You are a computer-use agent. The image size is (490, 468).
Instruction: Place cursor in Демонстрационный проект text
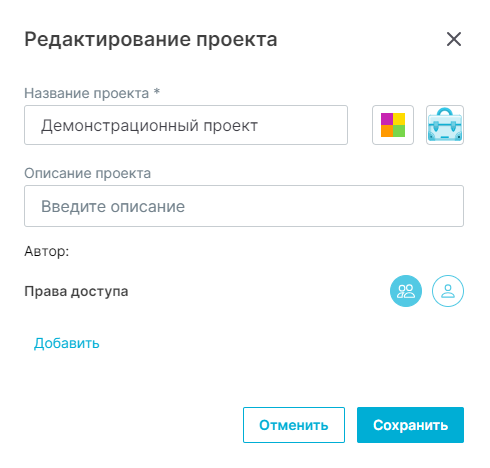click(x=149, y=126)
